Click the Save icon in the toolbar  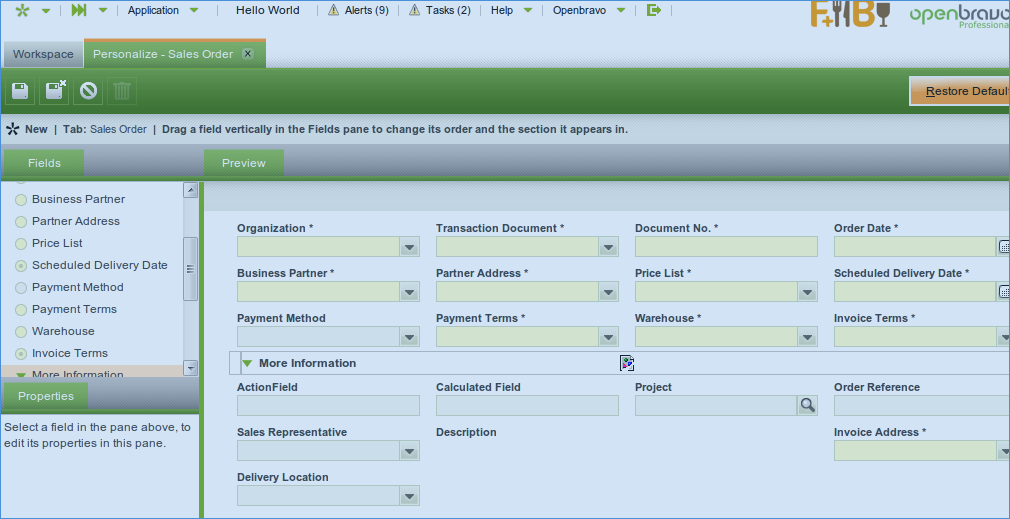point(20,91)
